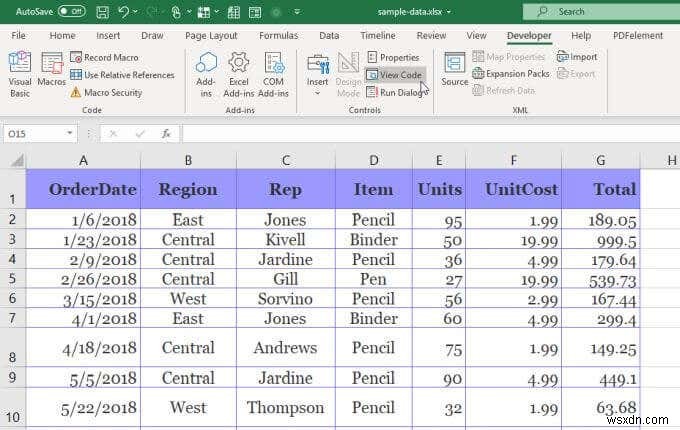Screen dimensions: 680x430
Task: Click Record Macro
Action: [104, 57]
